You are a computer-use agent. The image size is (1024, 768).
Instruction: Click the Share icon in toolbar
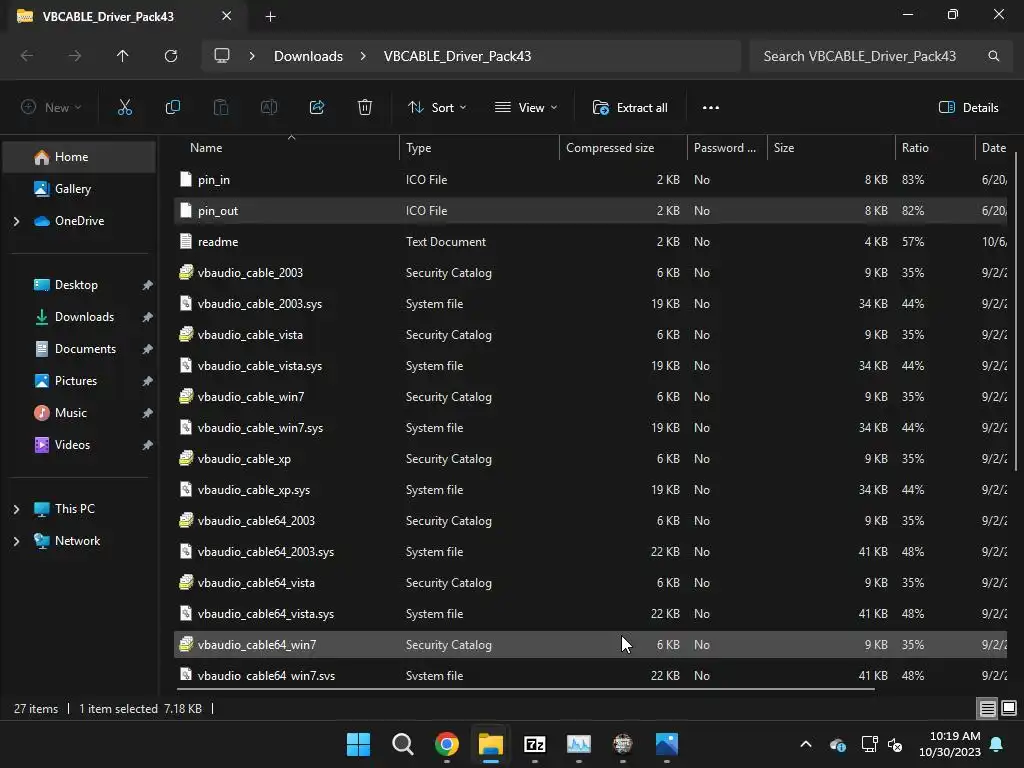point(317,107)
